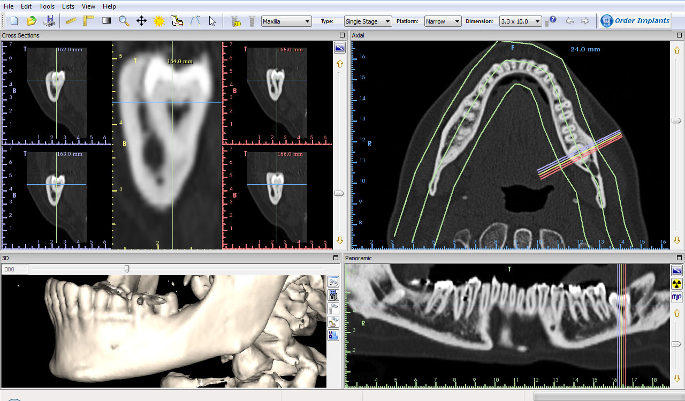
Task: Create a new document with the blank page icon
Action: (14, 21)
